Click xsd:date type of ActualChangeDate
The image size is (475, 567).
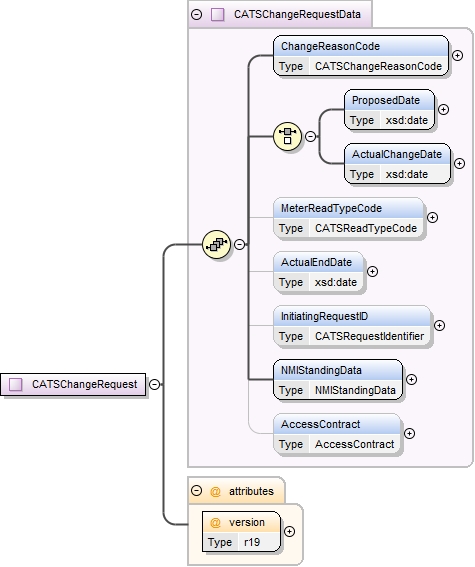407,174
